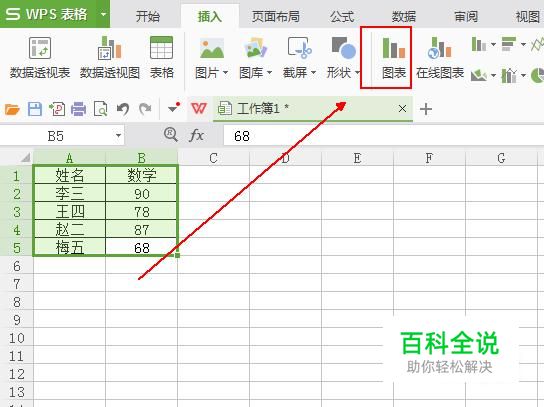Click the magnifier icon beside formula bar
The height and width of the screenshot is (407, 544).
coord(170,134)
